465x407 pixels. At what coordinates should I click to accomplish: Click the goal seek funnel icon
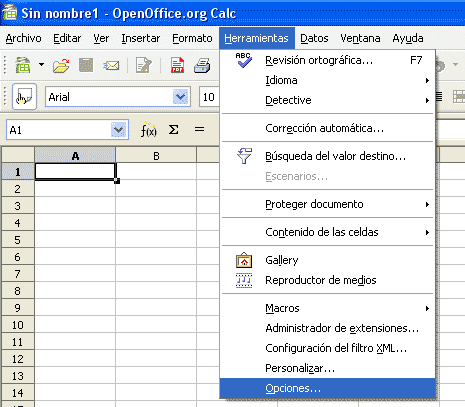(244, 156)
